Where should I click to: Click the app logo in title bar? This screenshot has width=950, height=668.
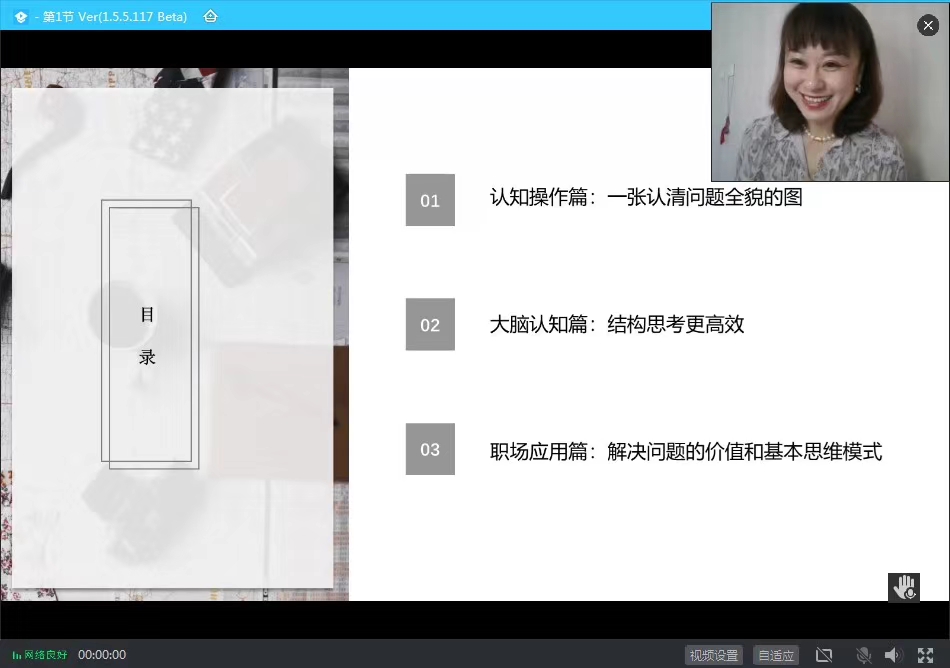click(x=21, y=17)
